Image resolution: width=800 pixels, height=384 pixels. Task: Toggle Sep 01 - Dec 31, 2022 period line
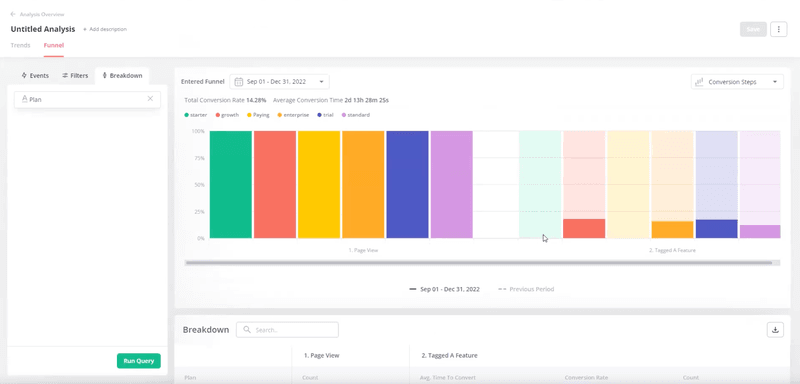pyautogui.click(x=444, y=289)
